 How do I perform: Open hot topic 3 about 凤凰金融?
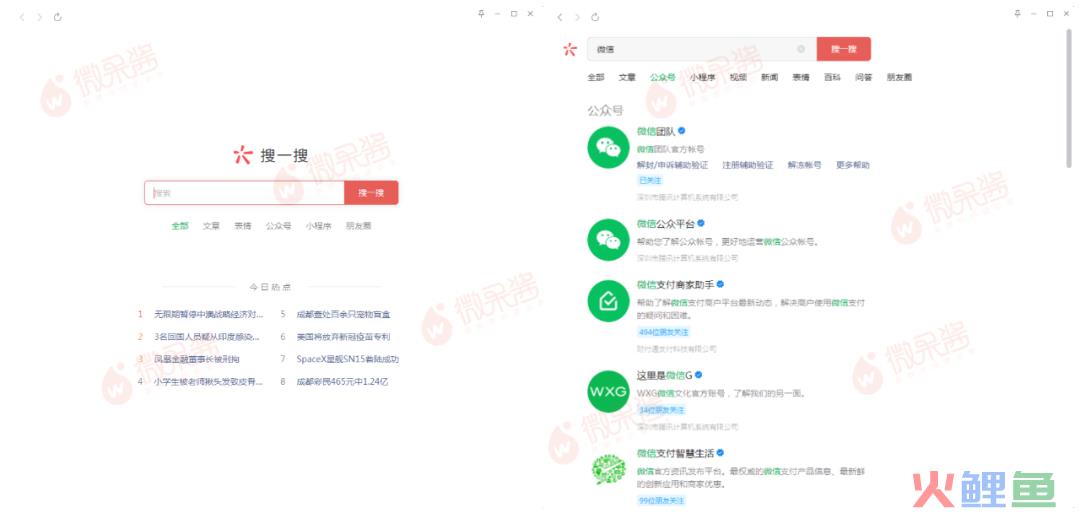[197, 359]
